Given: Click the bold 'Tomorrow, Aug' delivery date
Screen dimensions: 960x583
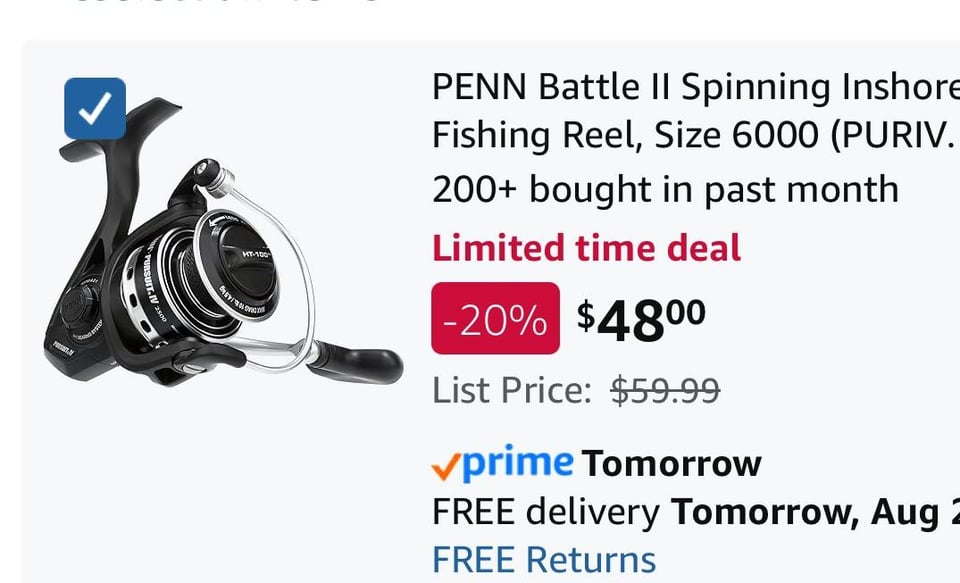Looking at the screenshot, I should 810,512.
